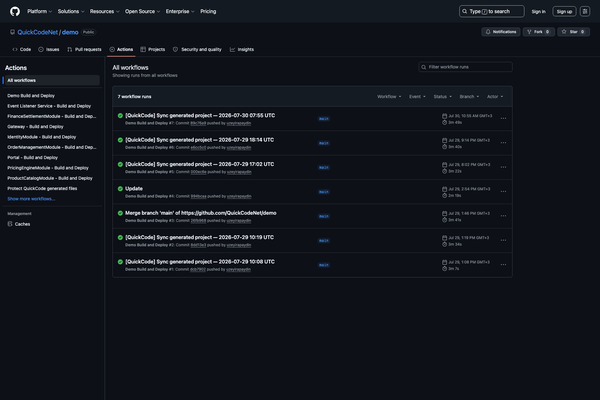Open the Merge branch 'main' run

pos(201,213)
